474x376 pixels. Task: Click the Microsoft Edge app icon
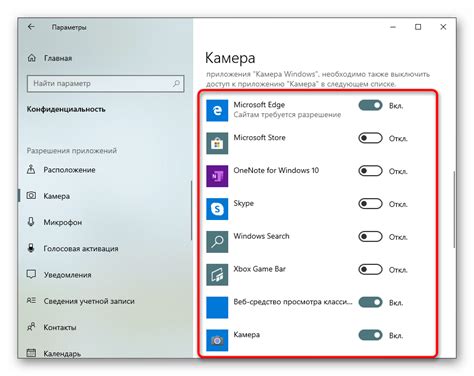217,110
